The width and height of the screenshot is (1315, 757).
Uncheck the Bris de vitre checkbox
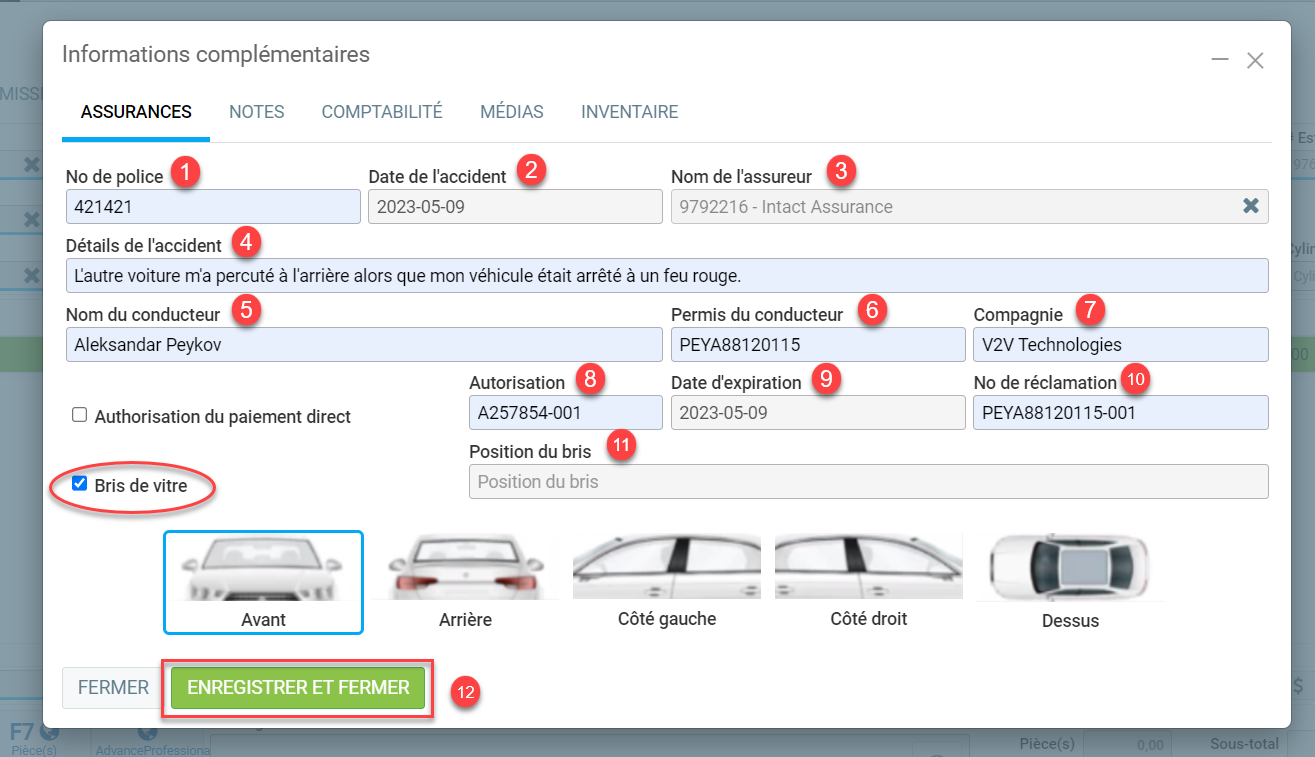click(80, 485)
